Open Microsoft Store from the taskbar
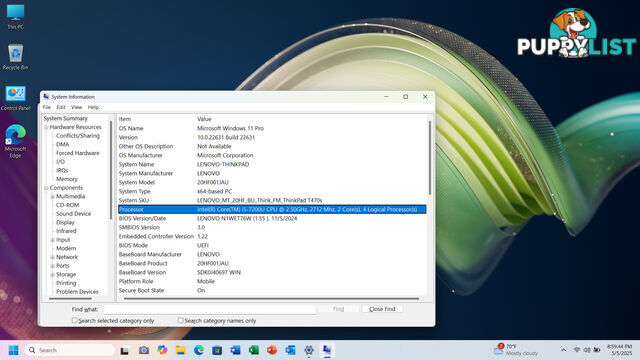The width and height of the screenshot is (640, 360). click(x=217, y=350)
